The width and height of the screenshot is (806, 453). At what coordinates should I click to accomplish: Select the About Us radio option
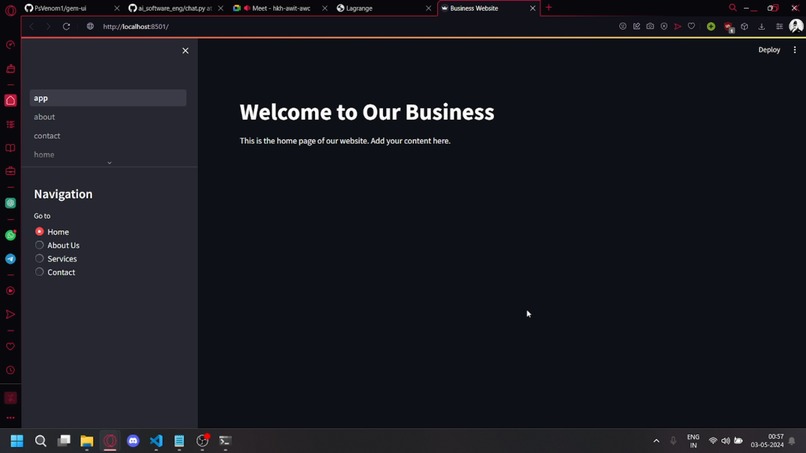point(39,245)
